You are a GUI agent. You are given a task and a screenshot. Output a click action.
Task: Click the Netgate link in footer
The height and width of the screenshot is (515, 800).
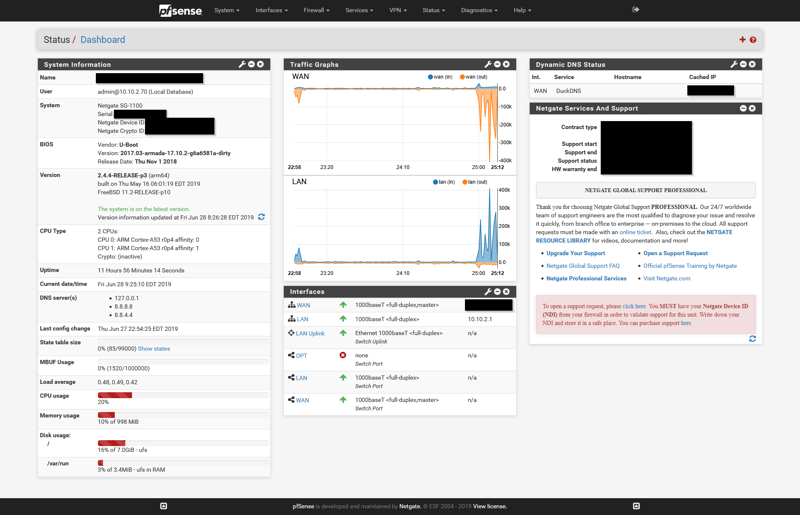(x=410, y=506)
